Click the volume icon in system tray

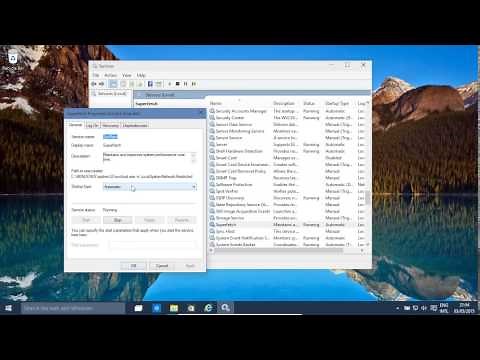(x=424, y=308)
